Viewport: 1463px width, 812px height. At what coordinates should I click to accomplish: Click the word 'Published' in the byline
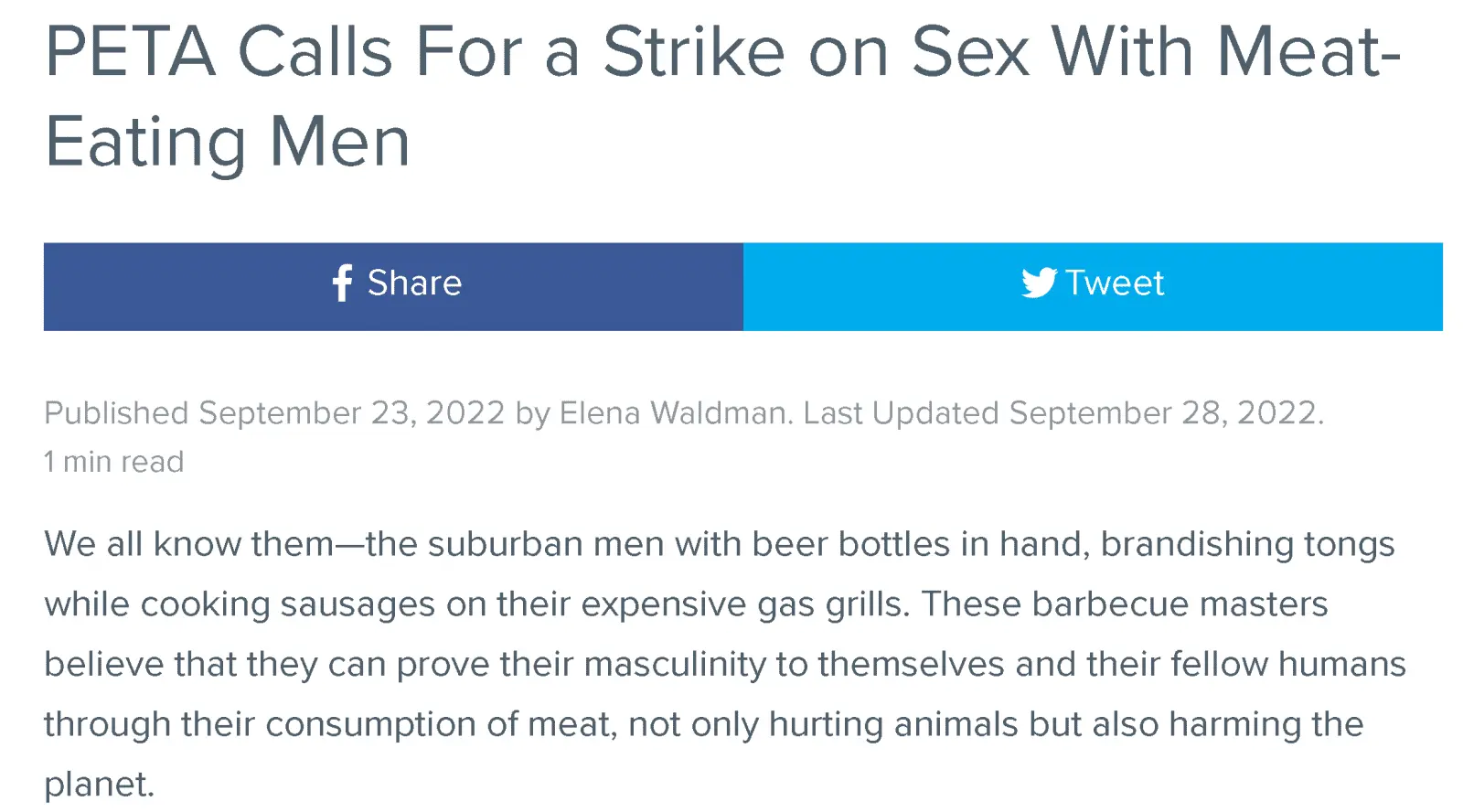pyautogui.click(x=117, y=413)
